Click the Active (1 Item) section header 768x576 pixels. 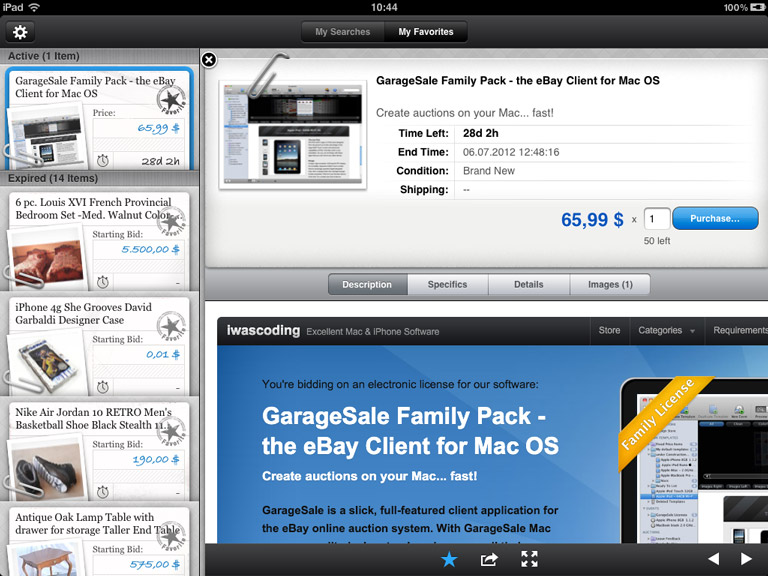99,56
